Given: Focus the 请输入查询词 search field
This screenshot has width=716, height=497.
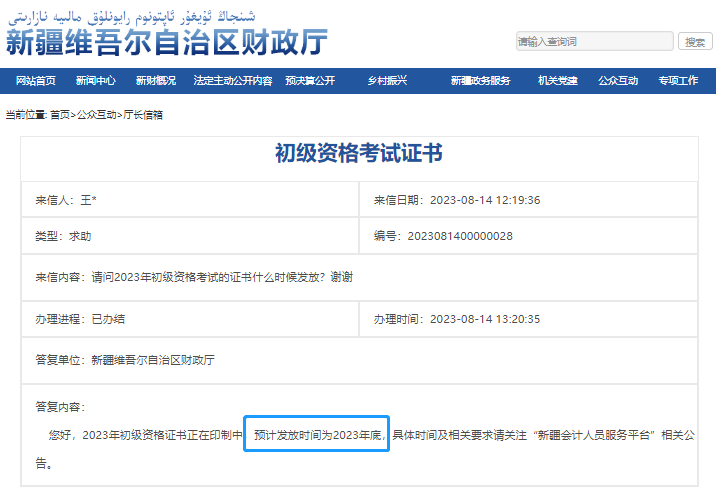Looking at the screenshot, I should pyautogui.click(x=594, y=42).
